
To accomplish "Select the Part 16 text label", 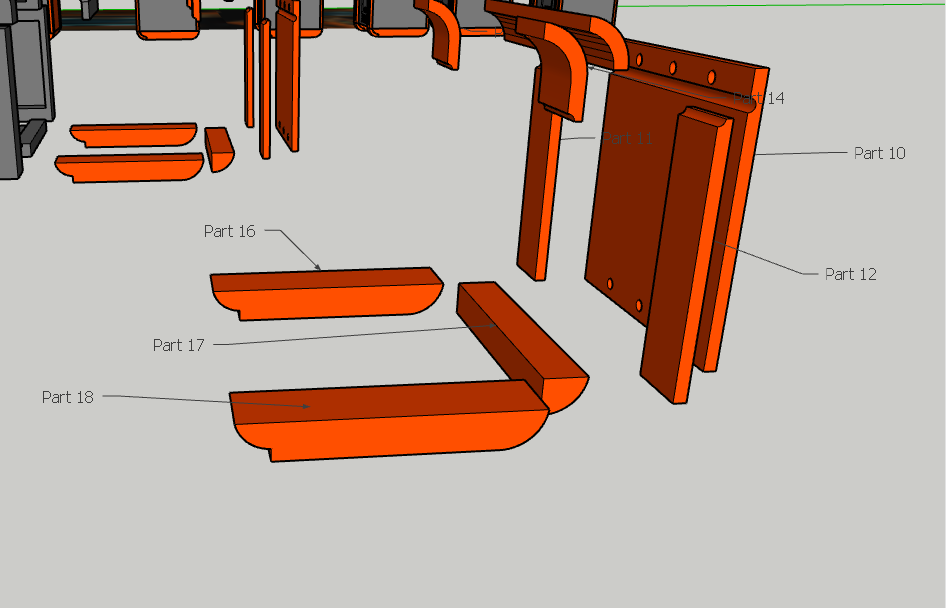I will tap(229, 231).
